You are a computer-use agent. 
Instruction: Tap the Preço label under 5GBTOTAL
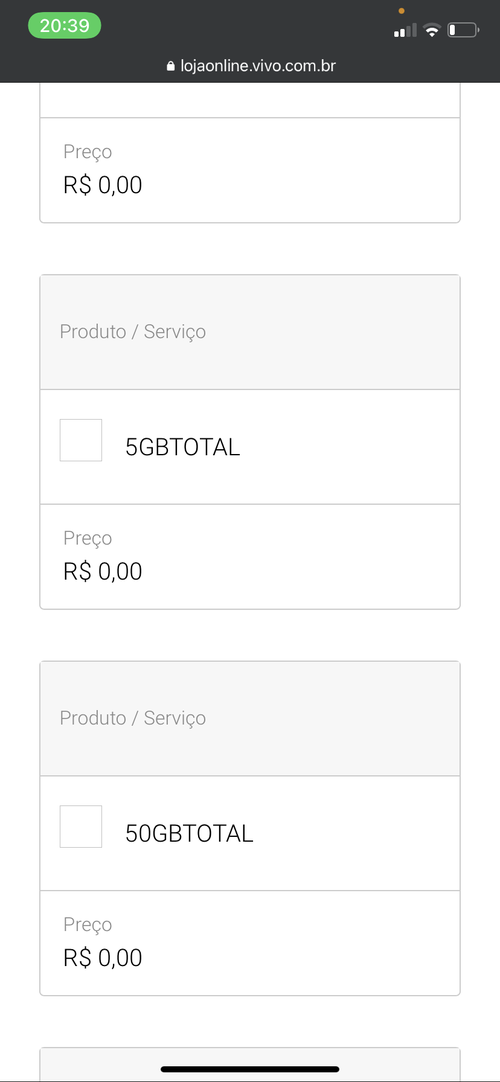[x=88, y=538]
